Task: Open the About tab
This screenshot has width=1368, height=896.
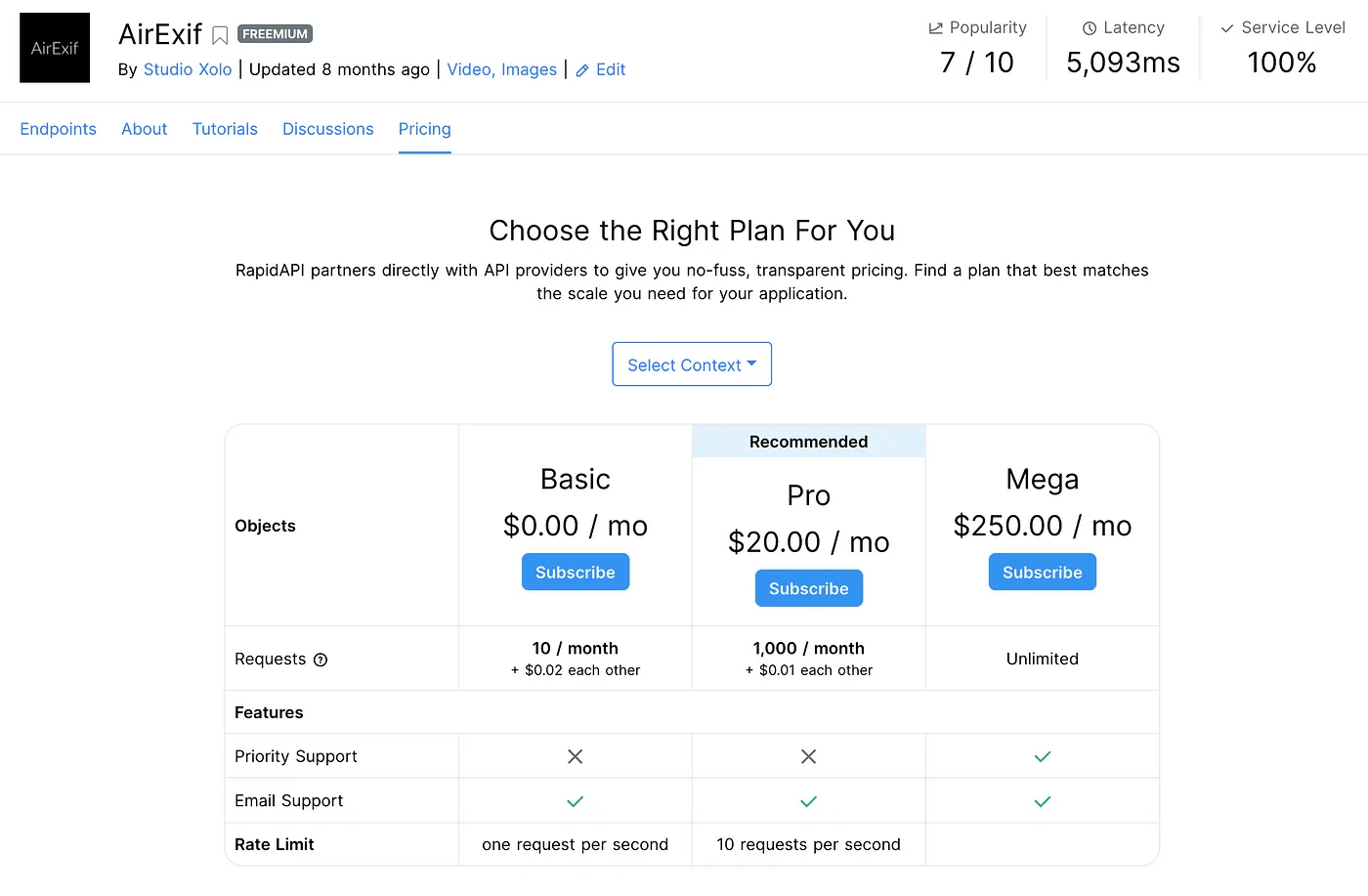Action: 145,129
